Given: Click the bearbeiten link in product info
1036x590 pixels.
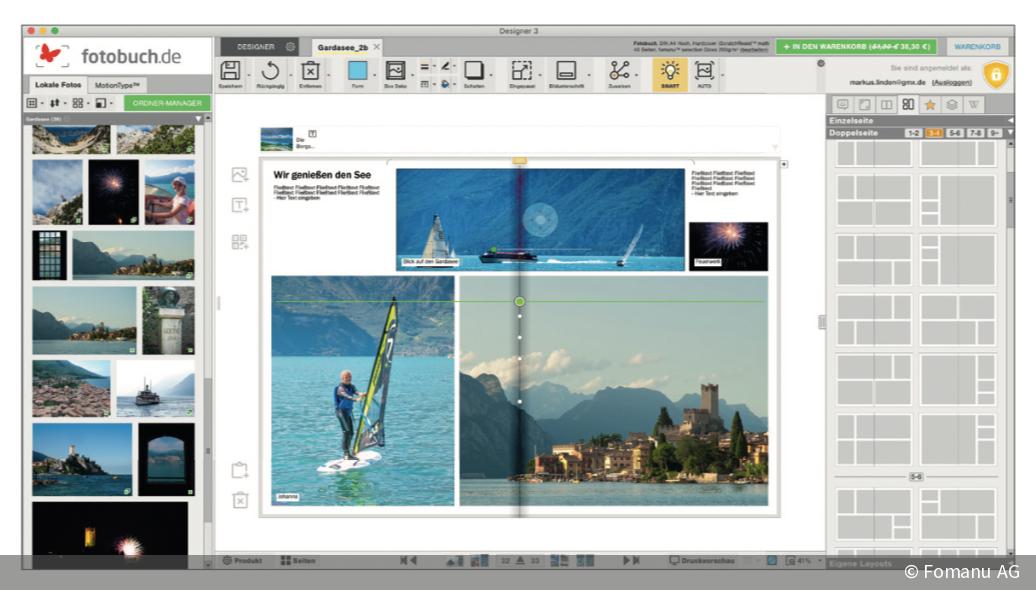Looking at the screenshot, I should (x=753, y=50).
